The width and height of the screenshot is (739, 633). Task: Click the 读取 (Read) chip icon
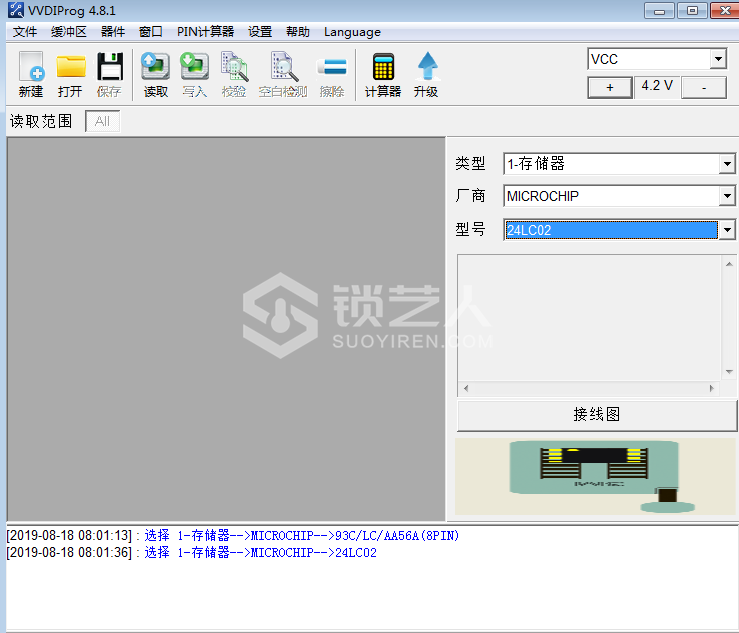(156, 74)
